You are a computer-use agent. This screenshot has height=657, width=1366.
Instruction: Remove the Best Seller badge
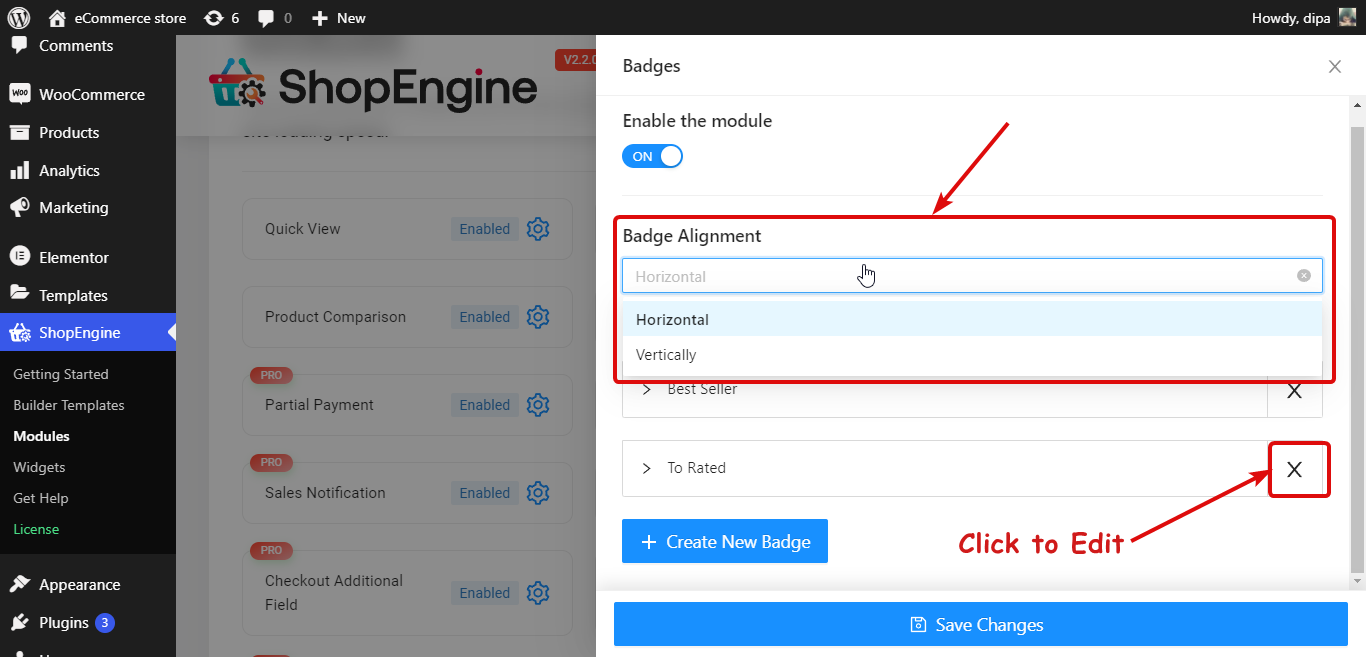1294,391
